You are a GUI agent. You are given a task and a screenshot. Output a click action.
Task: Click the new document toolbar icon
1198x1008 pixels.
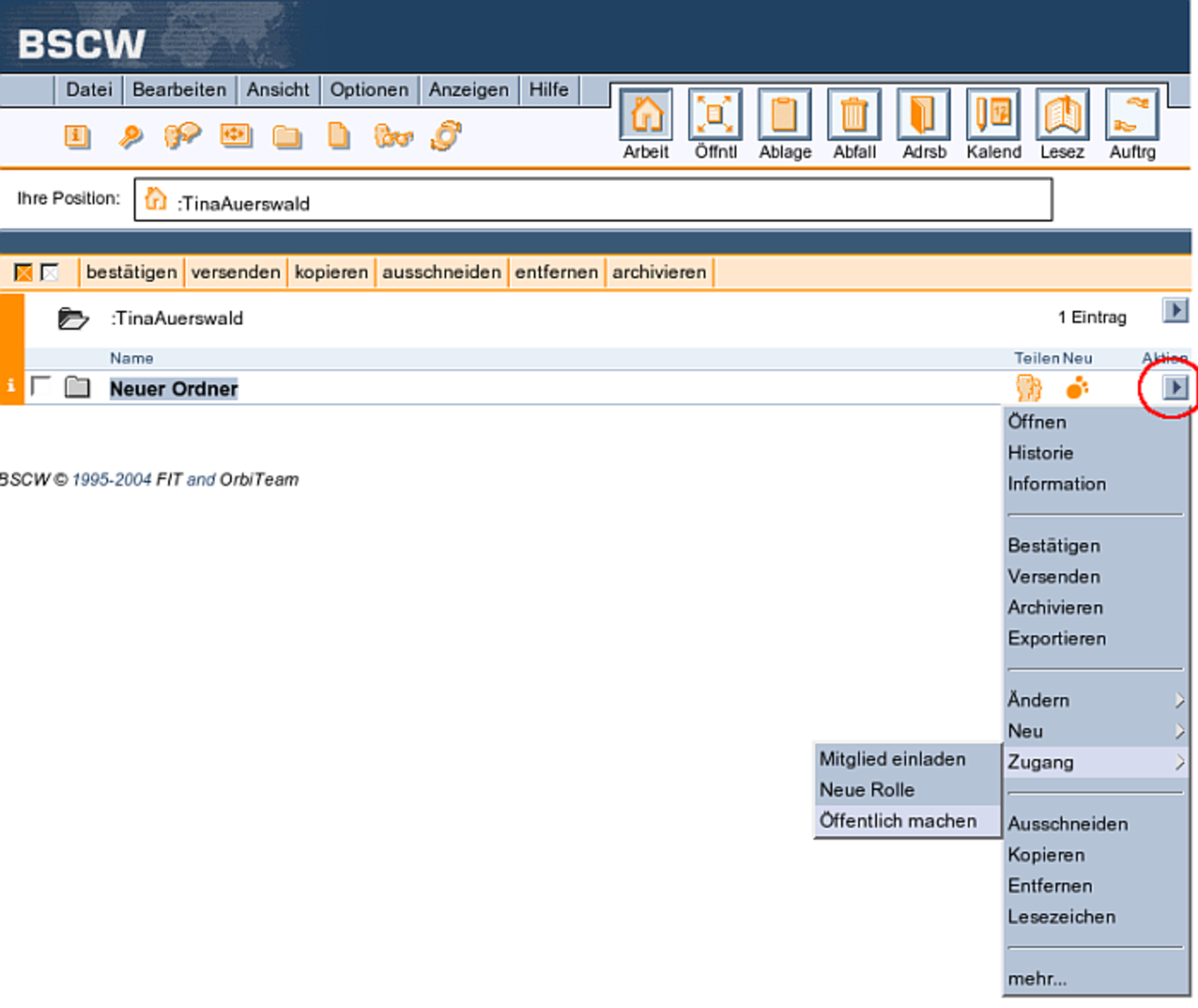tap(339, 136)
